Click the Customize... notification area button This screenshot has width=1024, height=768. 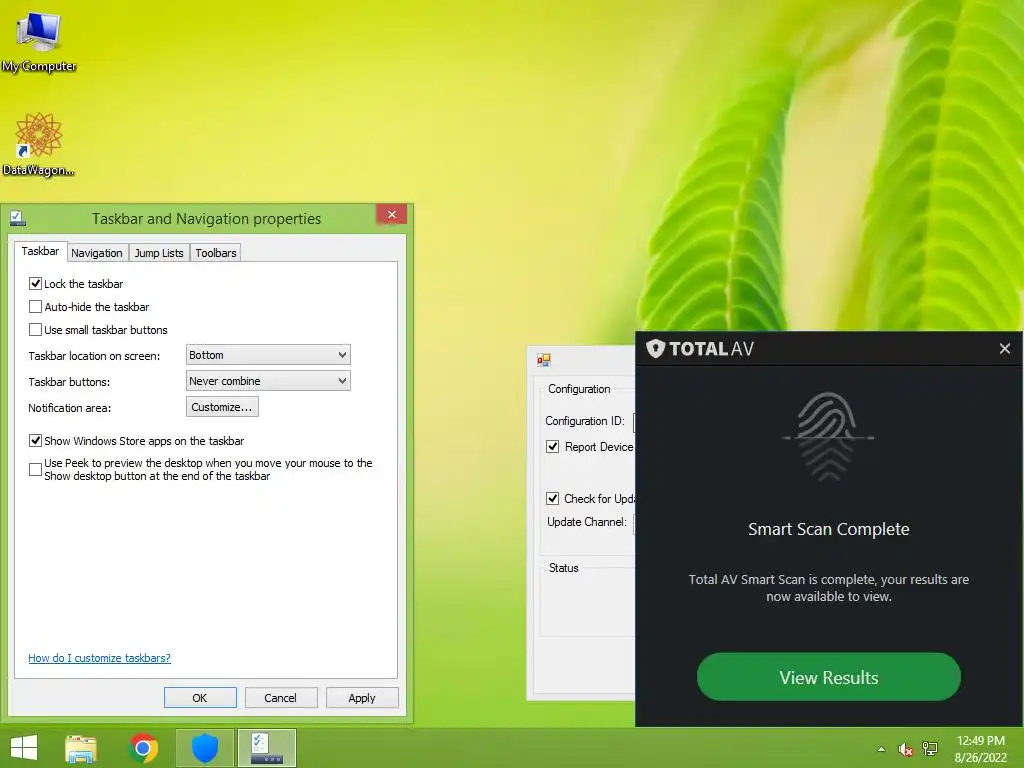pyautogui.click(x=222, y=407)
